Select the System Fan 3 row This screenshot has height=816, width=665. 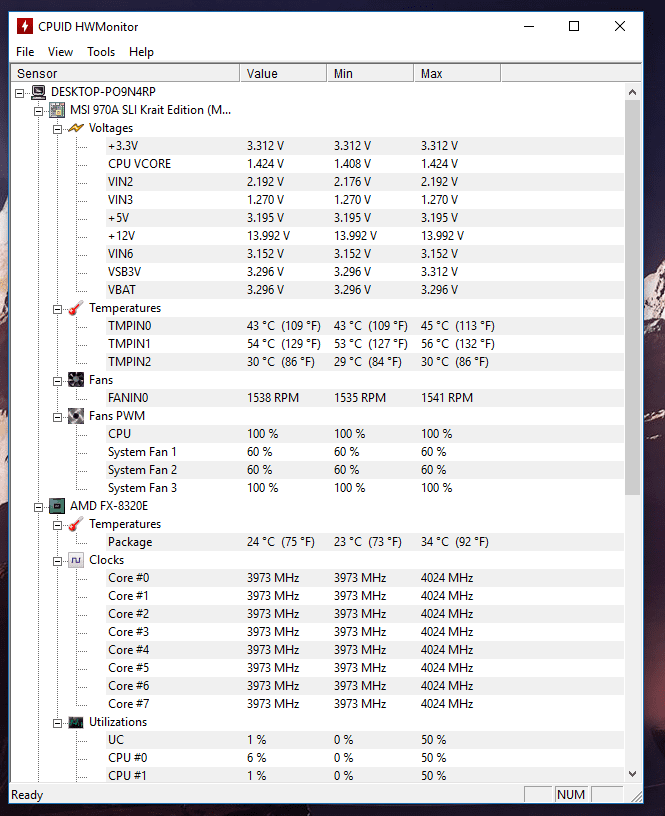pos(365,488)
